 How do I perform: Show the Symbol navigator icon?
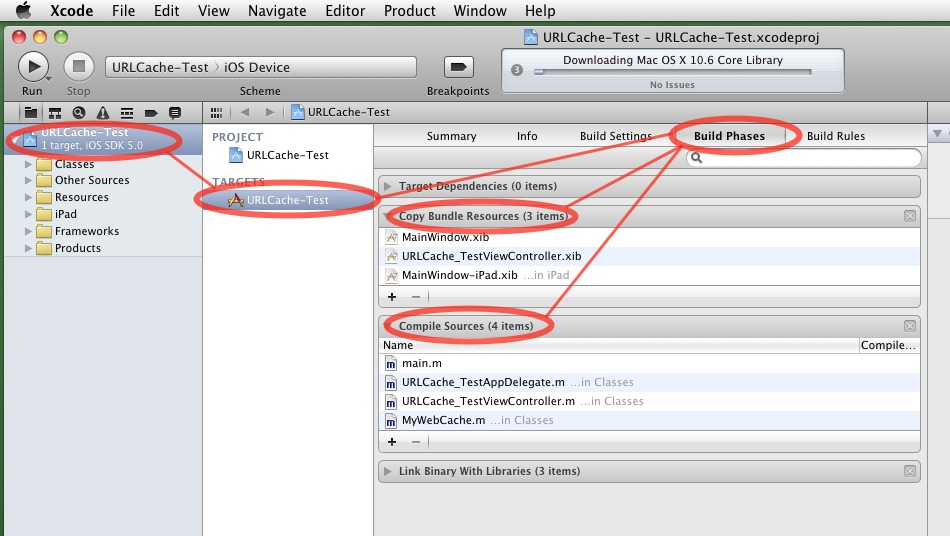click(x=55, y=113)
